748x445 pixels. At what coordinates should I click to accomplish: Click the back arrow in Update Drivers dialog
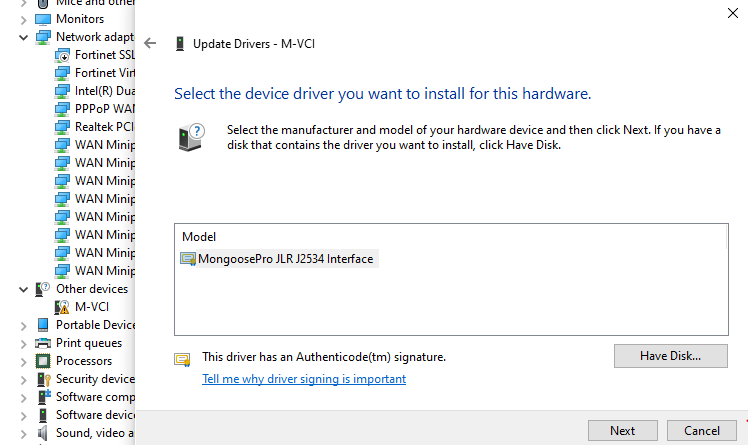point(150,43)
